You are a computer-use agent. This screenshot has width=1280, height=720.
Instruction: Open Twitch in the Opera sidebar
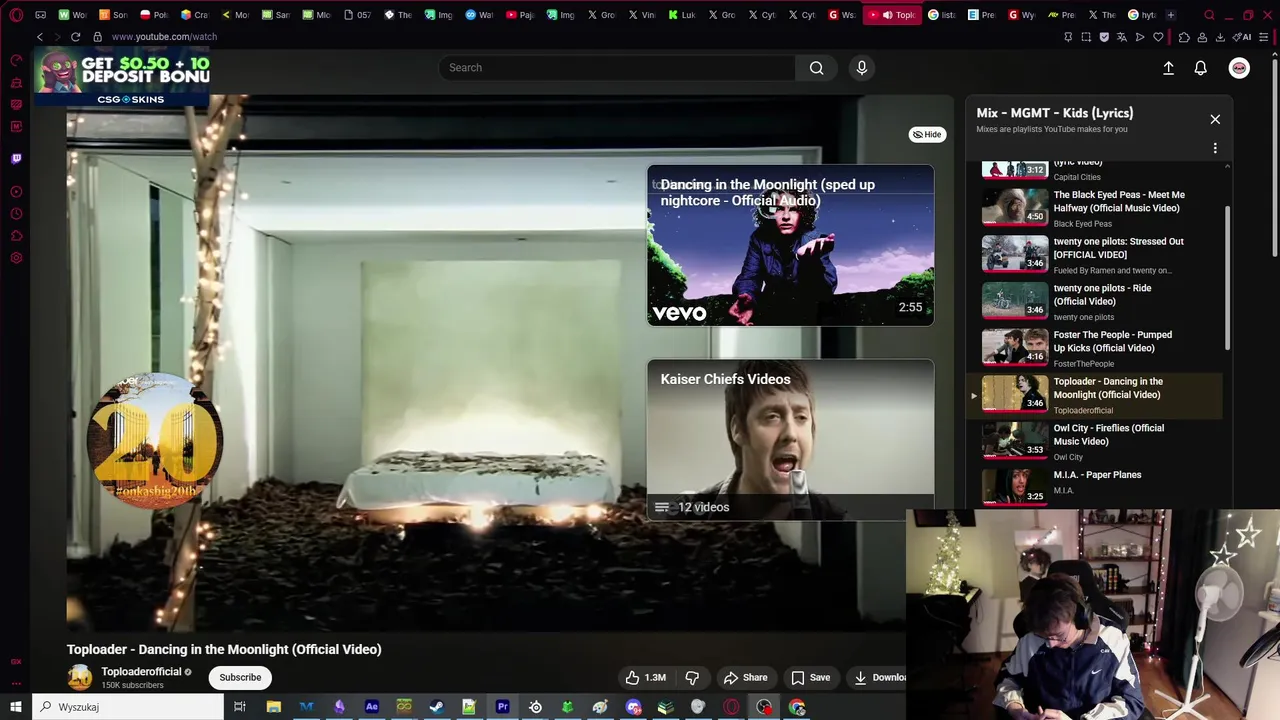pos(16,158)
